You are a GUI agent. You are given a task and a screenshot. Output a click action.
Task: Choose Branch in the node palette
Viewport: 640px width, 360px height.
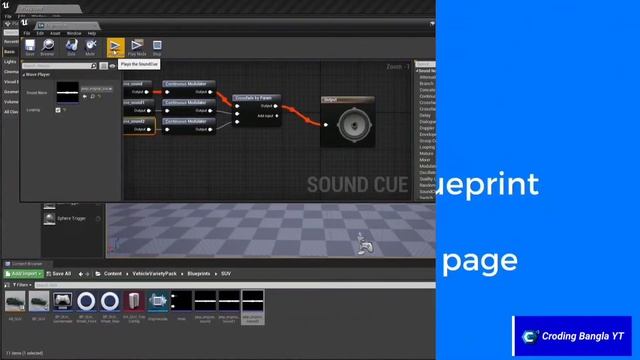427,83
